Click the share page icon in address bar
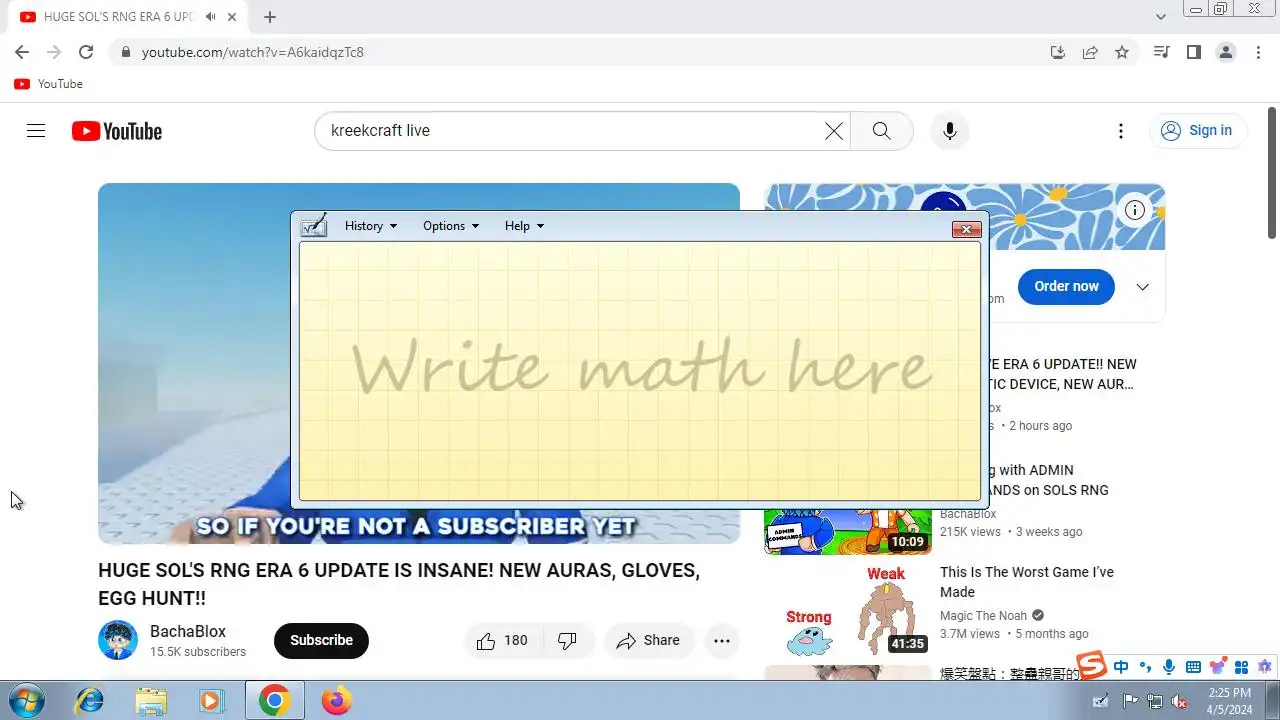Viewport: 1280px width, 720px height. tap(1090, 52)
